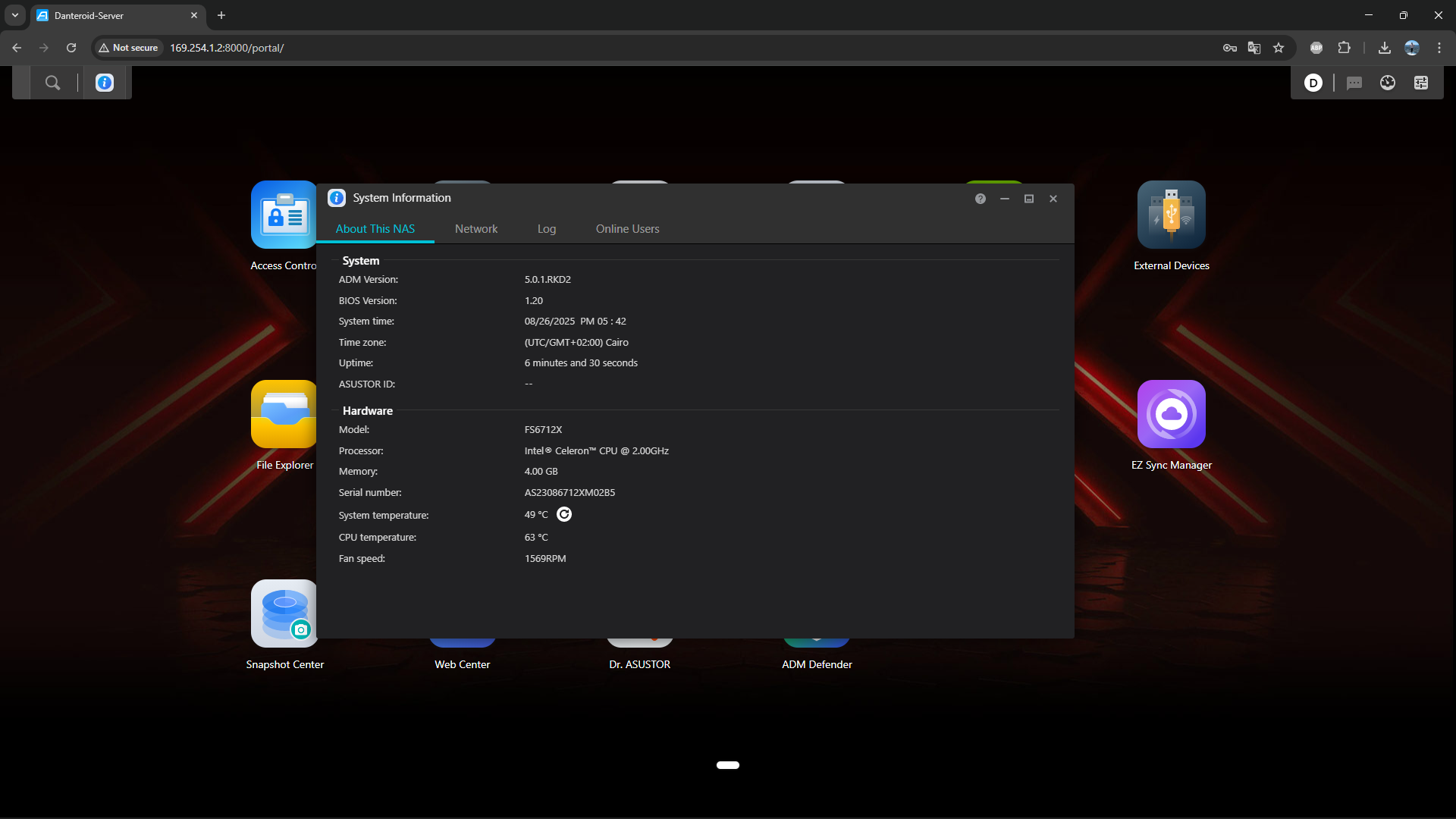Open System Information help icon
The height and width of the screenshot is (819, 1456).
(x=981, y=199)
